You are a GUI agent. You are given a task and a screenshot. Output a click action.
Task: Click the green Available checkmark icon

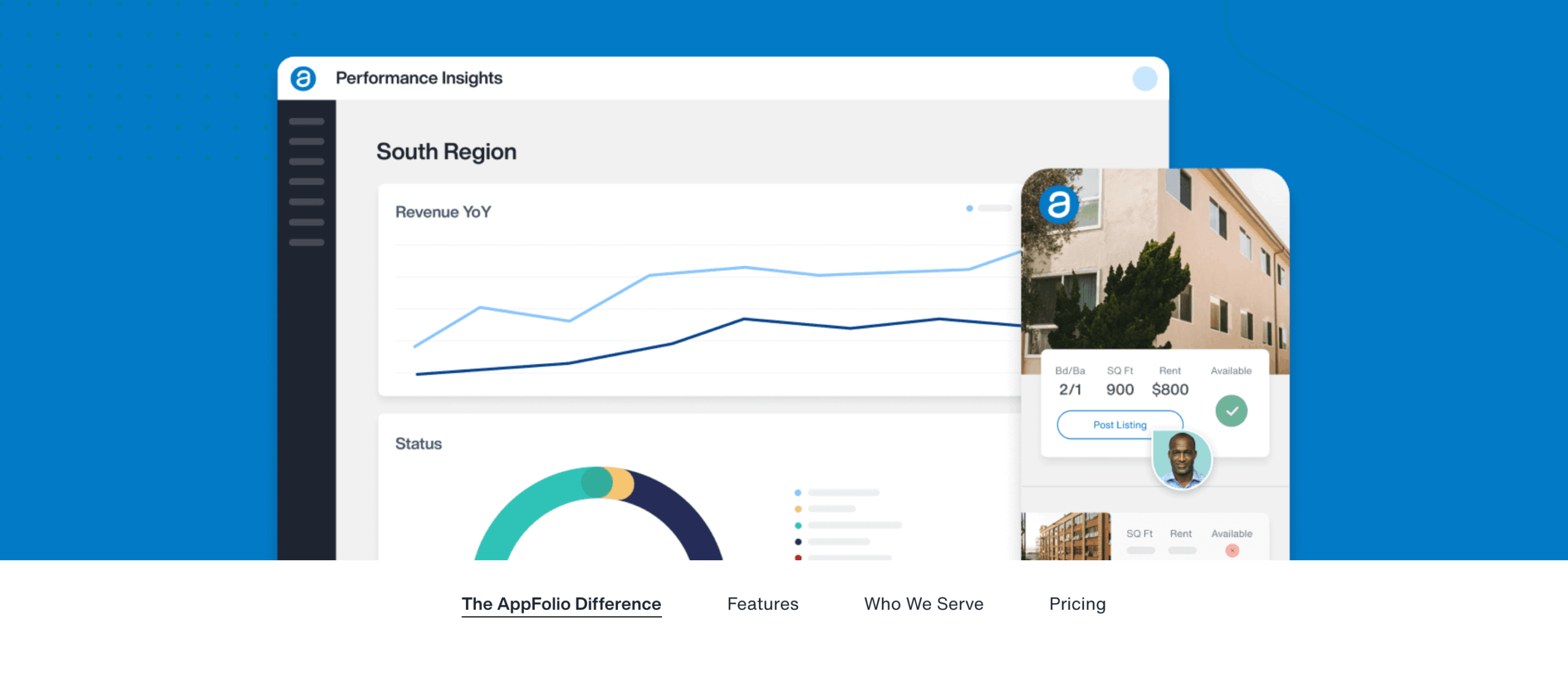click(1231, 411)
